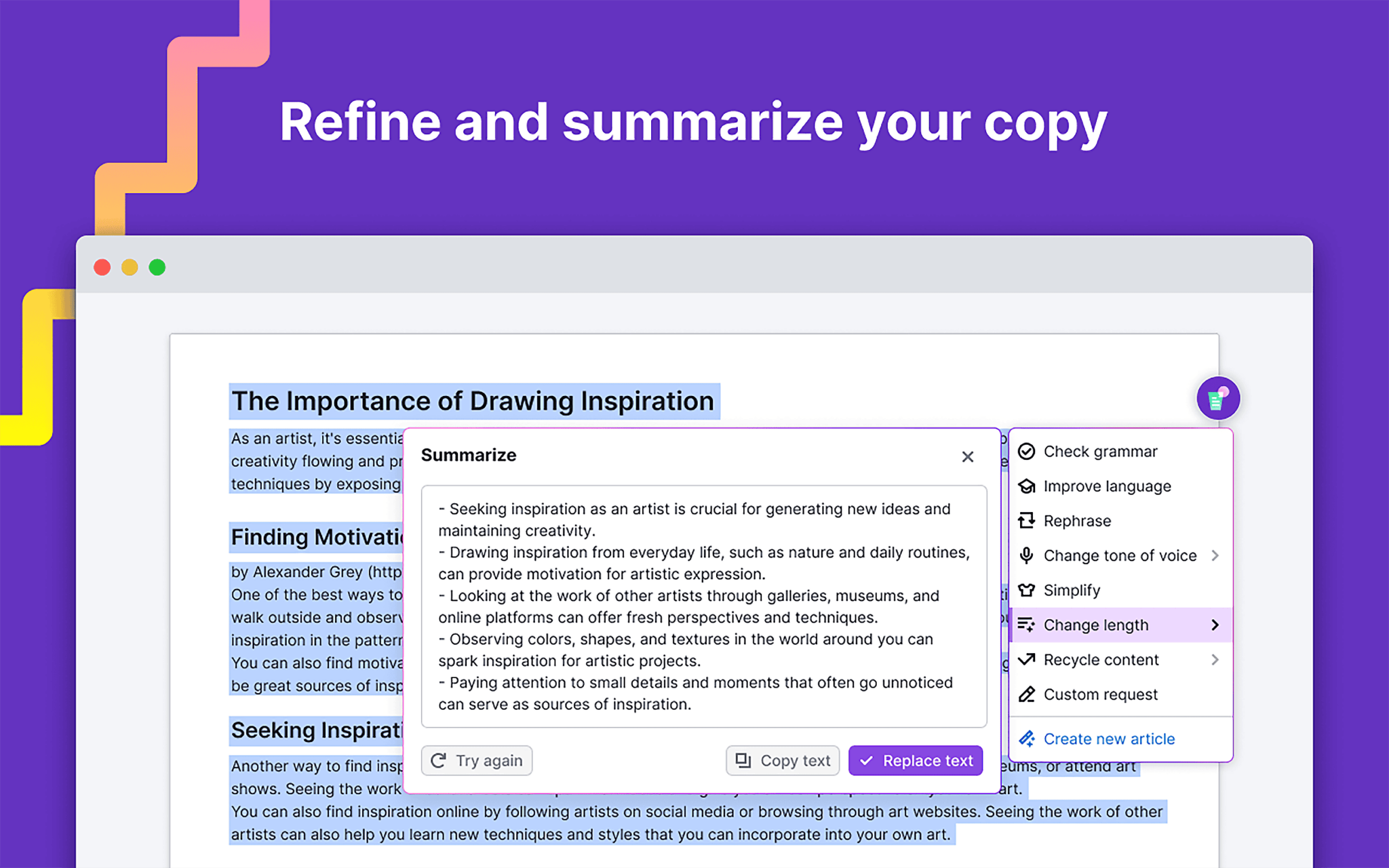Select the Create new article menu item

[1109, 738]
